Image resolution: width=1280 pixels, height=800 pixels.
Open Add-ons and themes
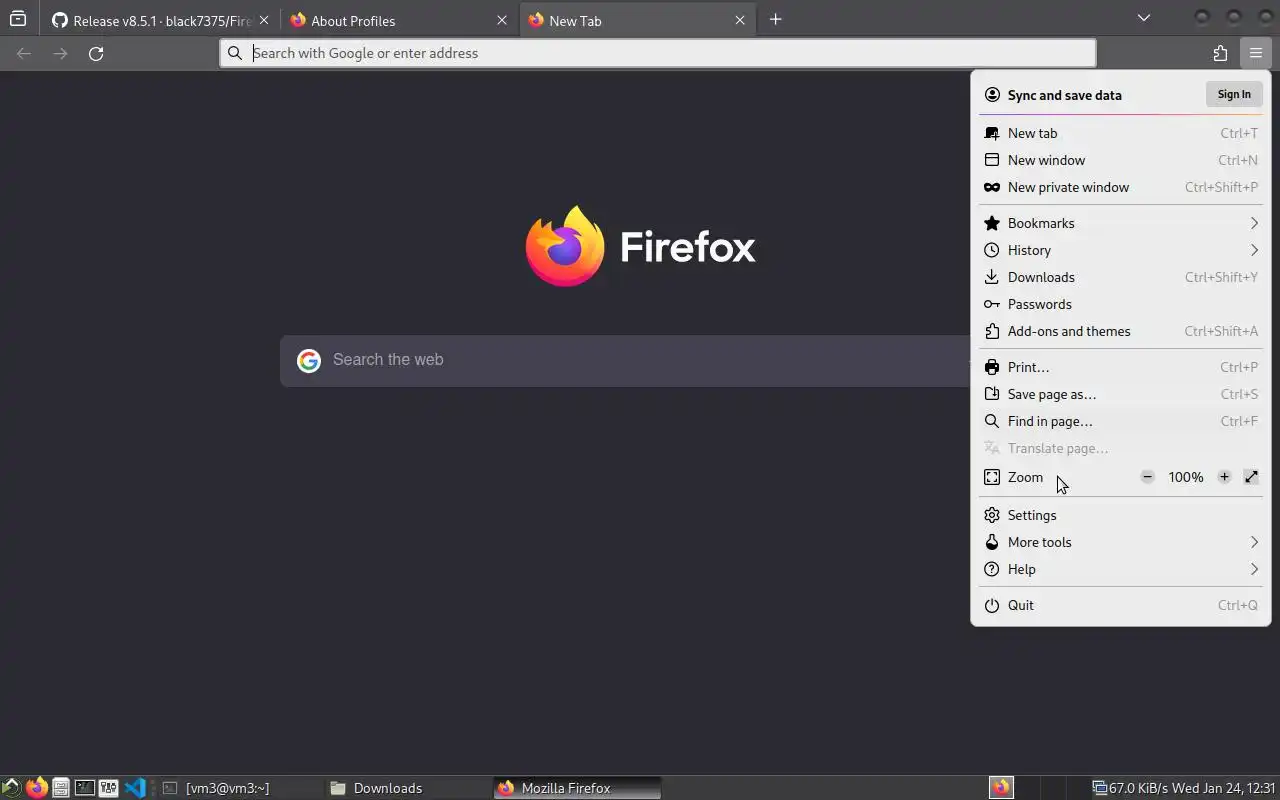coord(1121,331)
